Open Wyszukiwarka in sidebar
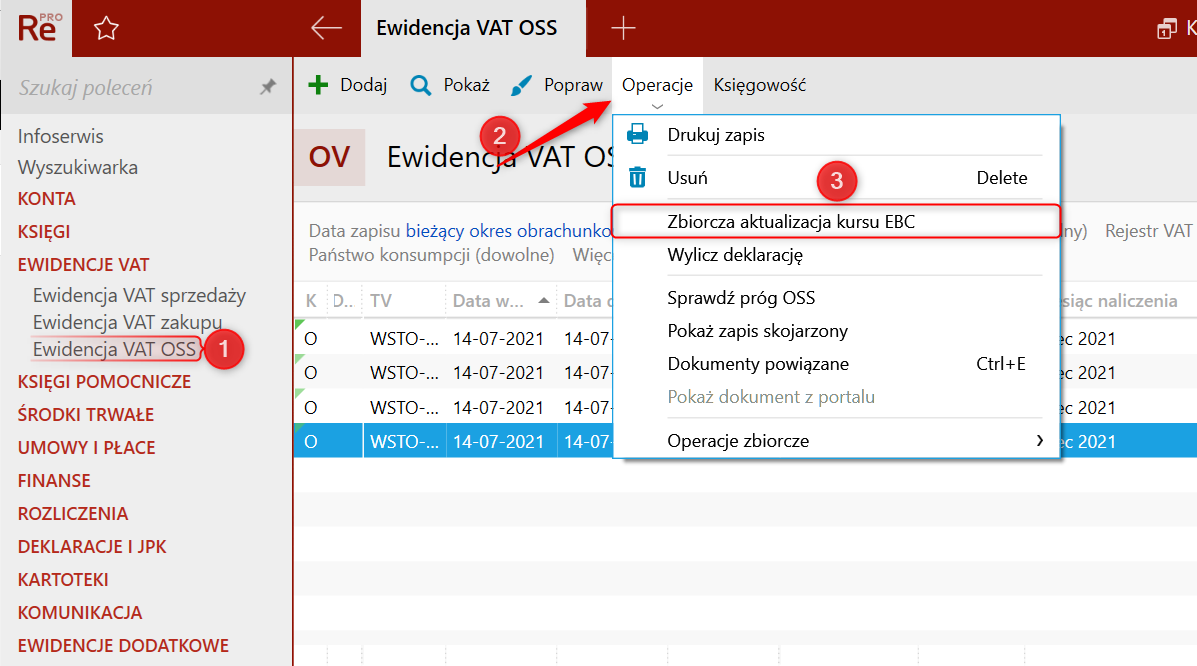The image size is (1197, 666). (x=78, y=167)
